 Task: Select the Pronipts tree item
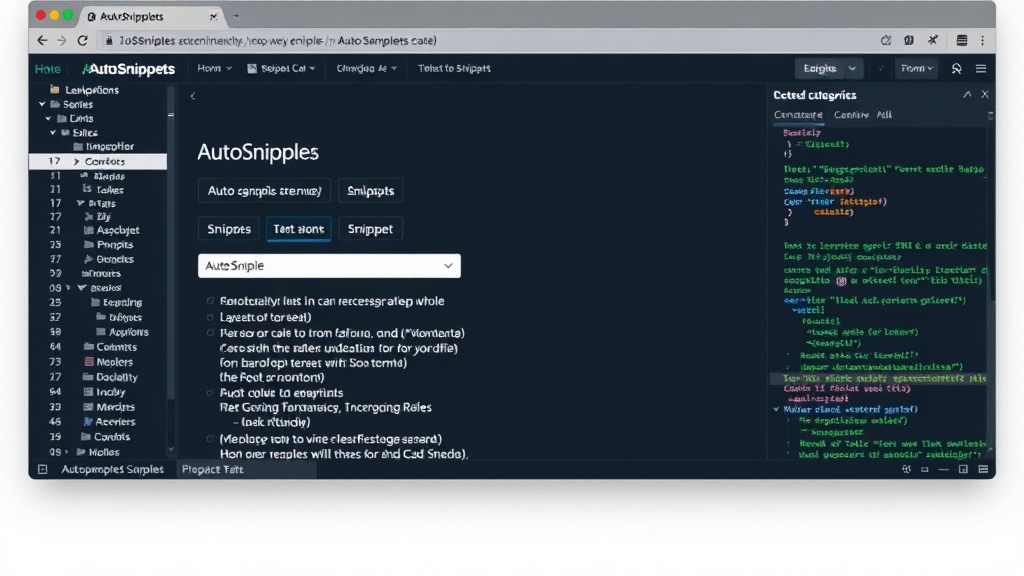point(115,245)
